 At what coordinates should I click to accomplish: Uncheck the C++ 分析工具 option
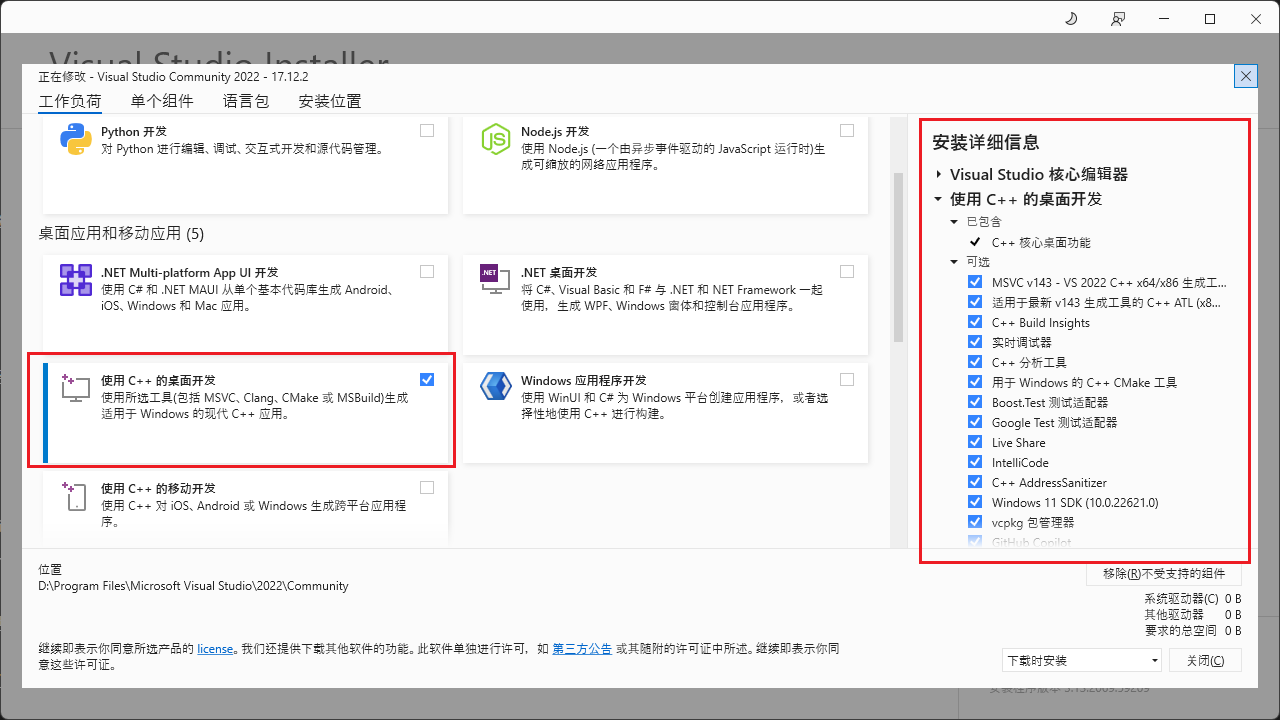(975, 362)
